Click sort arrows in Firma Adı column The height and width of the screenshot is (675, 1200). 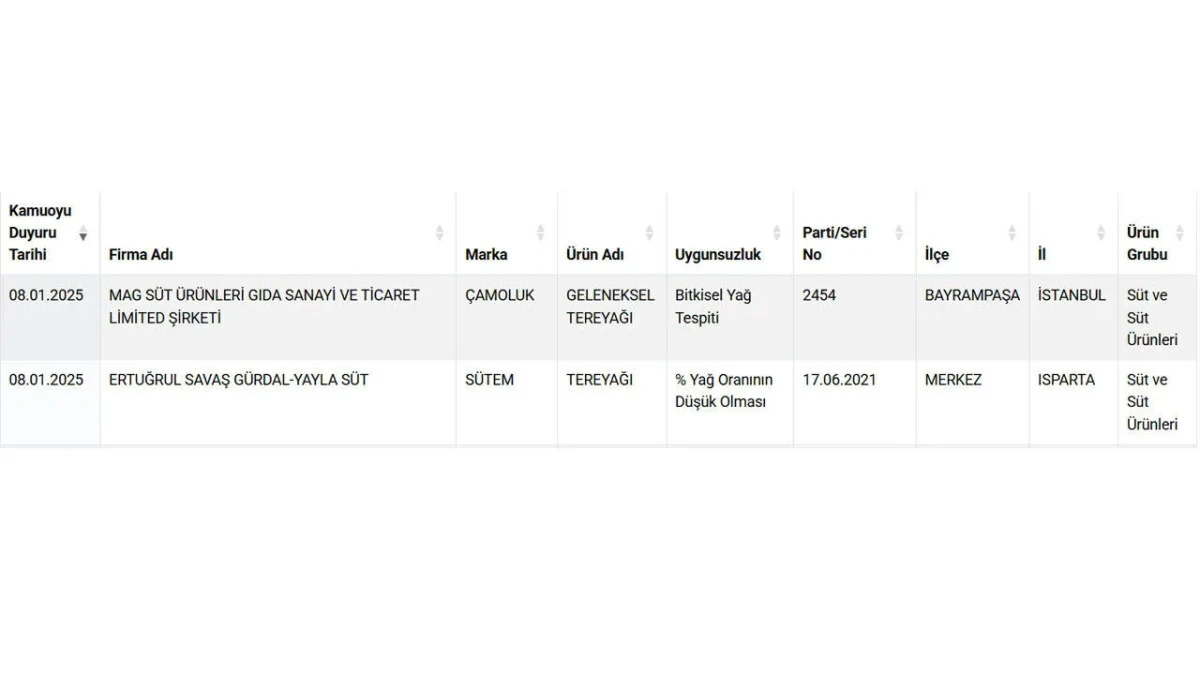point(439,233)
